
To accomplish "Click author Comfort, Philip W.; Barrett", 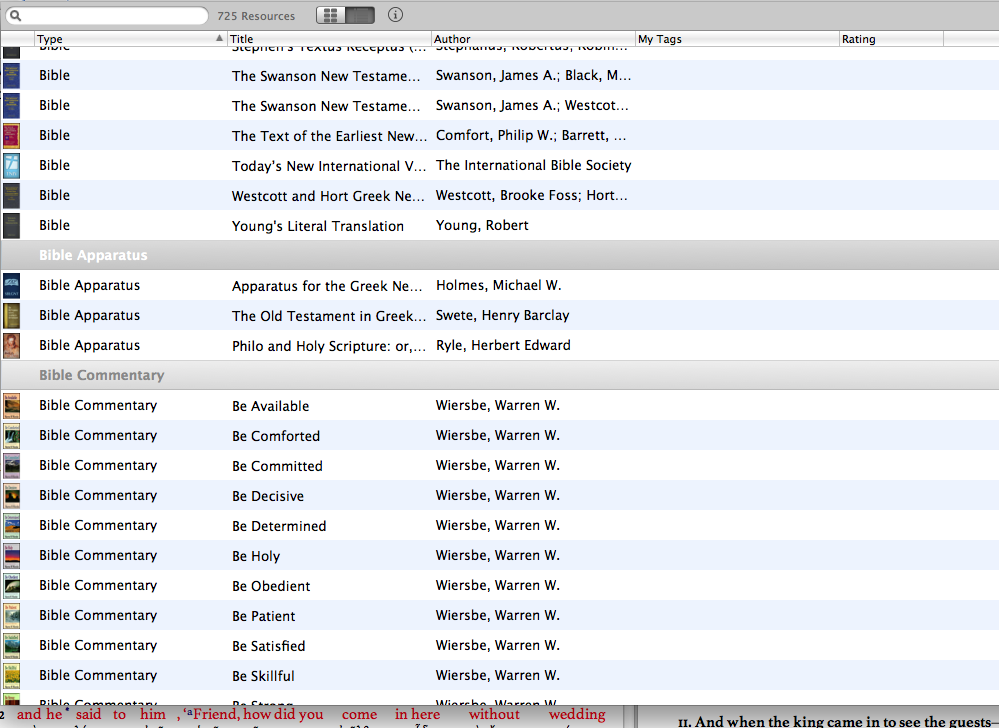I will [531, 136].
